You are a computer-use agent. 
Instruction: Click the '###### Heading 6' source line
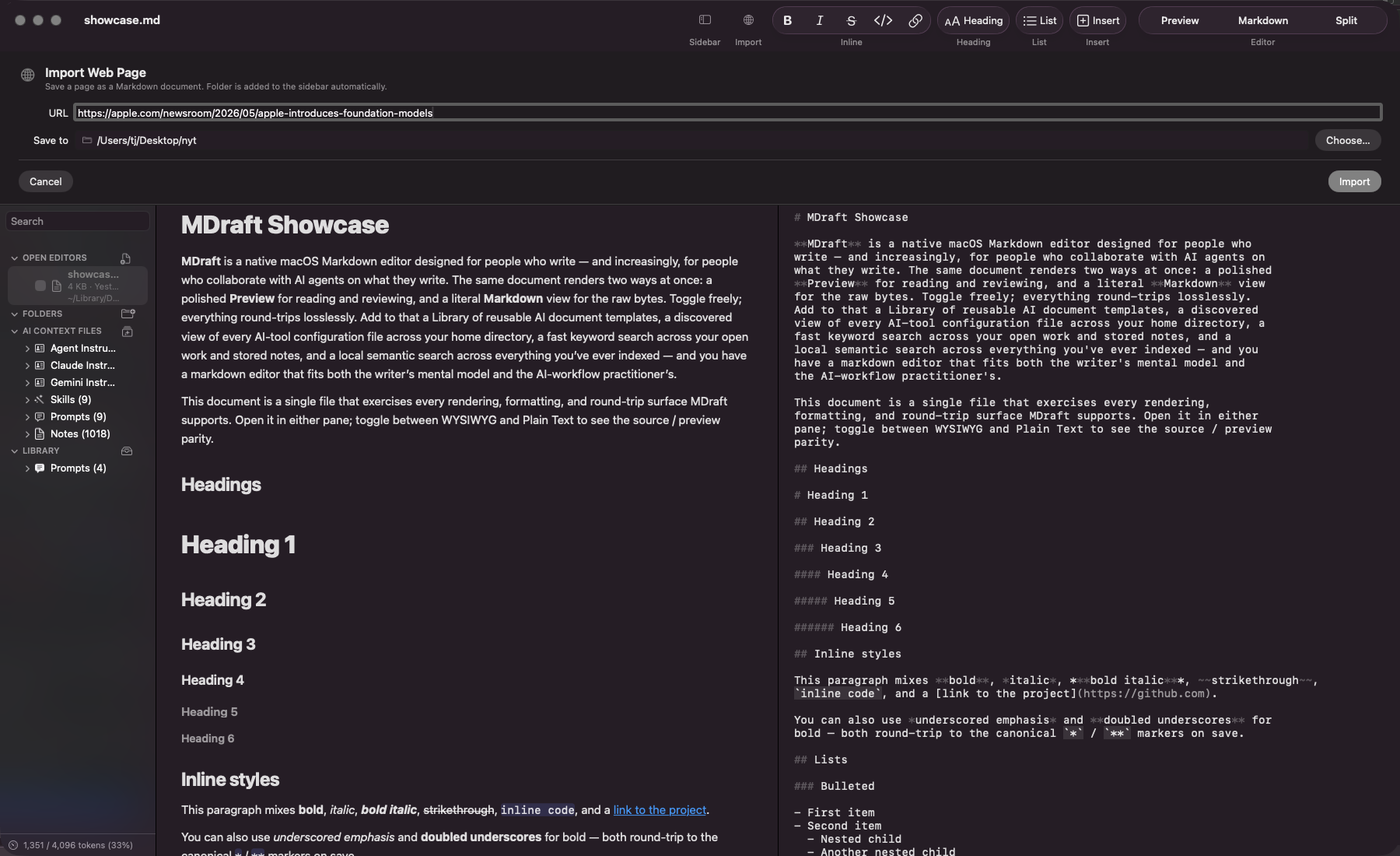[848, 627]
